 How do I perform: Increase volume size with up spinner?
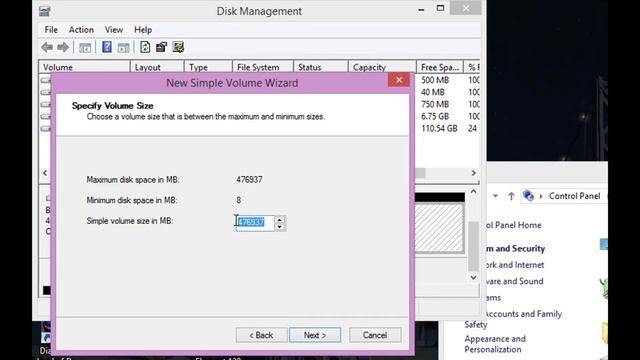280,220
